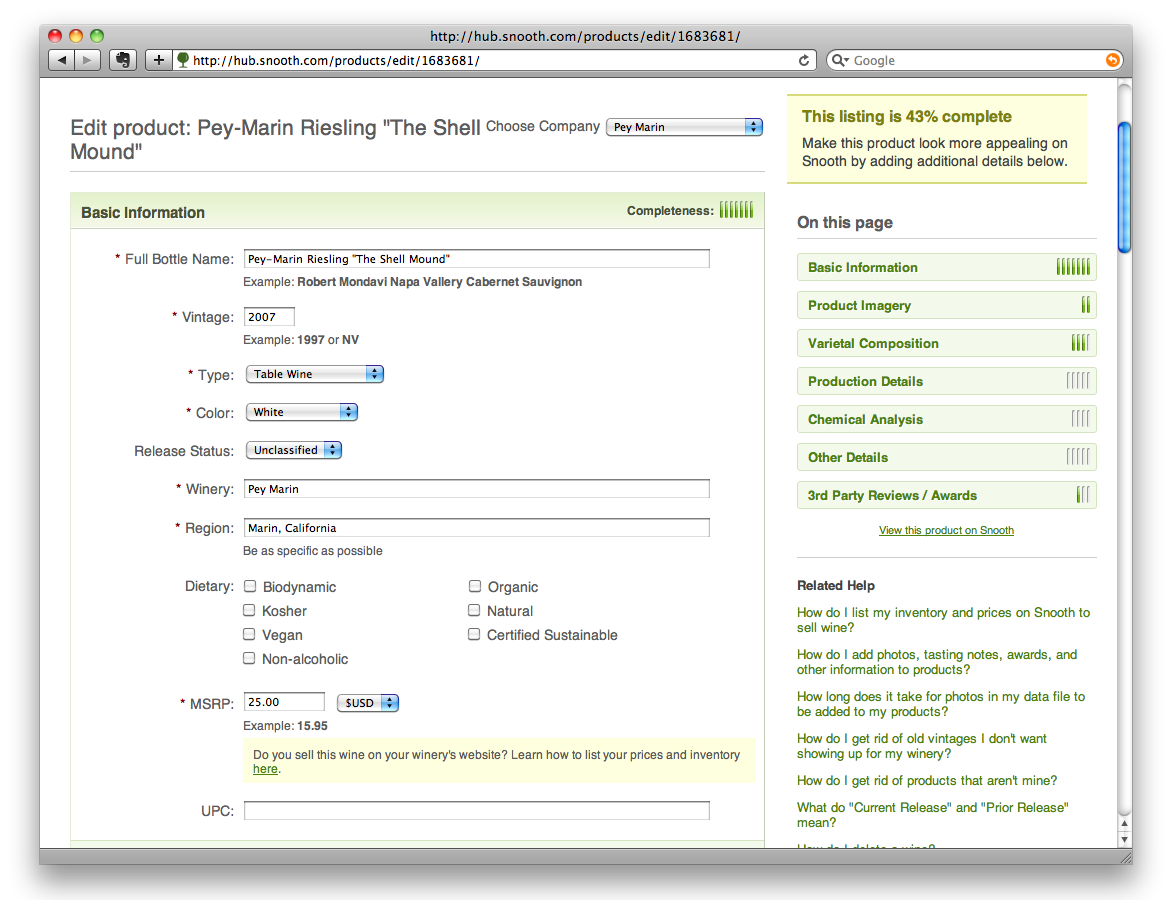Check the Non-alcoholic dietary option

(249, 659)
